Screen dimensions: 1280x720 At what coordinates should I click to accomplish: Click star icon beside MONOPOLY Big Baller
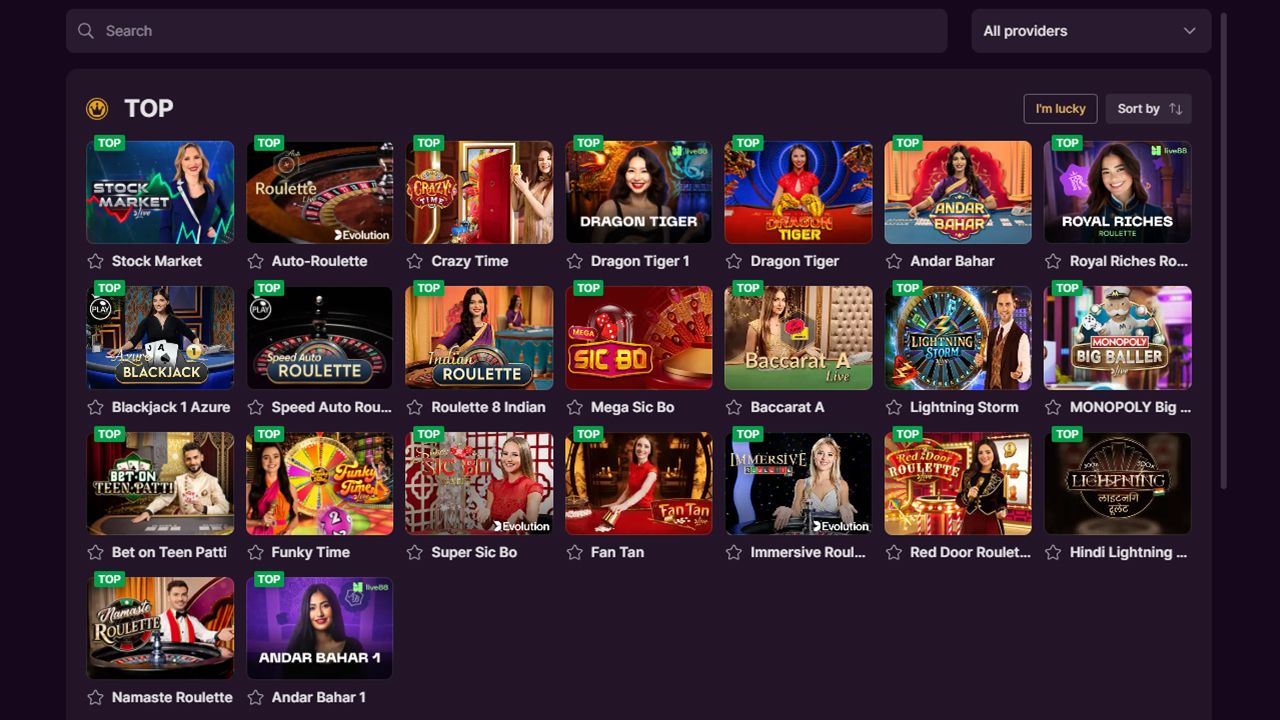point(1053,407)
